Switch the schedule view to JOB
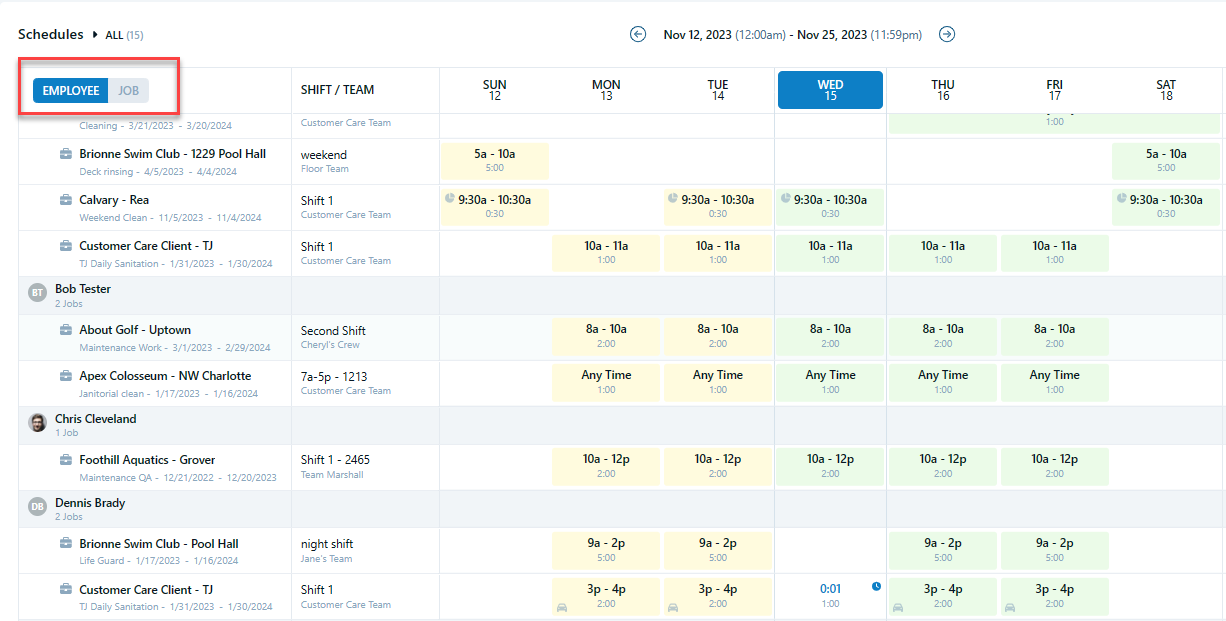Viewport: 1226px width, 621px height. pos(128,90)
